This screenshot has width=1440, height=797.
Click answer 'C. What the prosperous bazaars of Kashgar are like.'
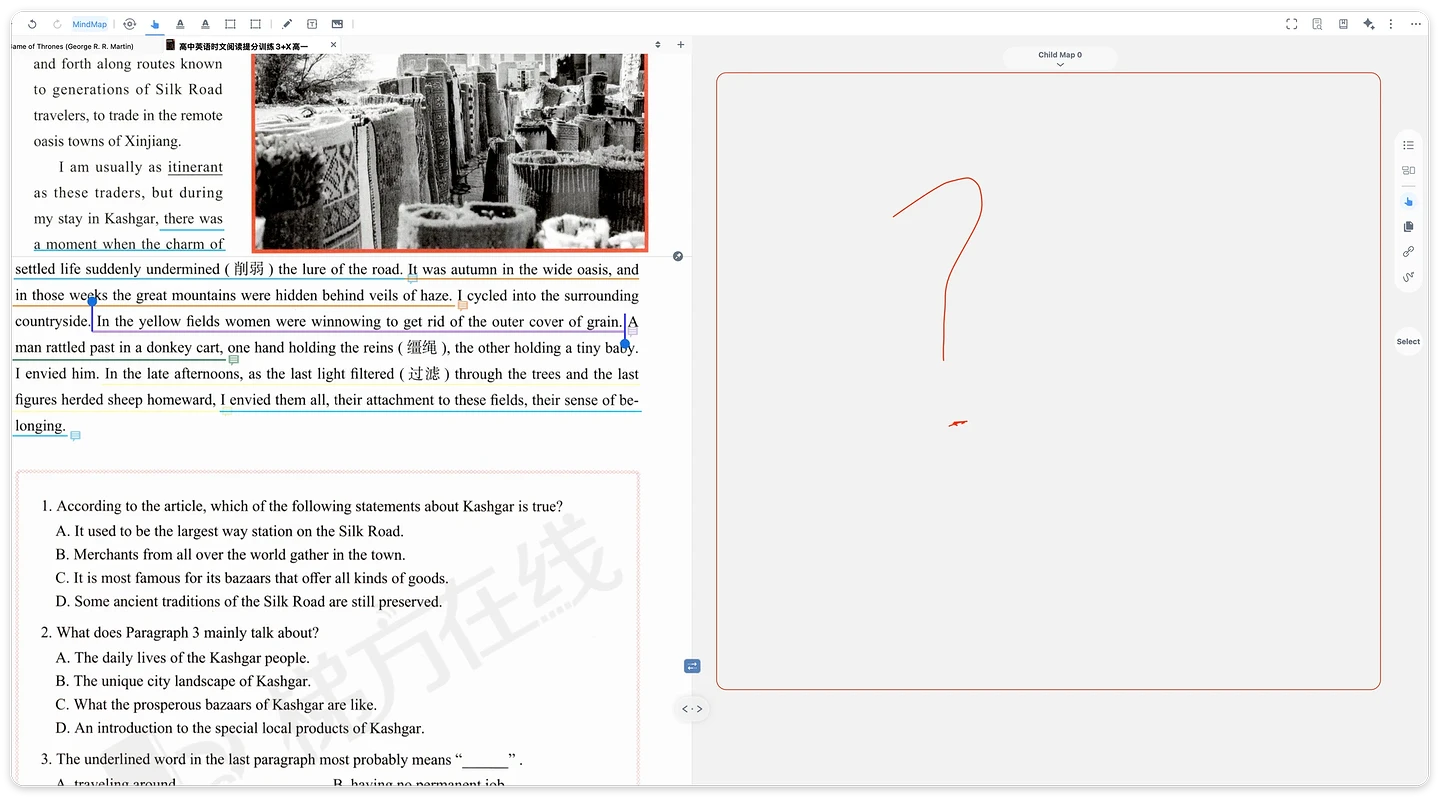(216, 705)
